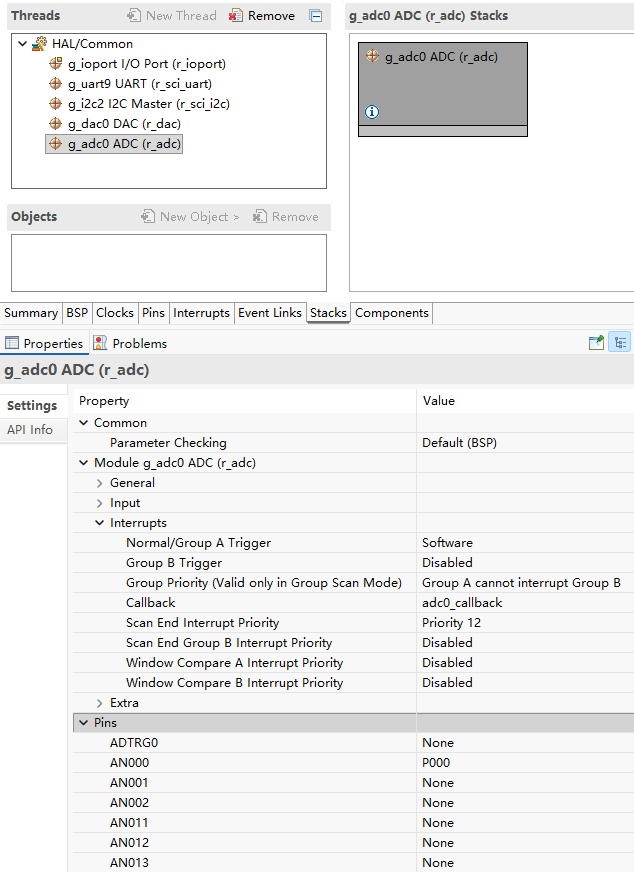Viewport: 634px width, 872px height.
Task: Open the Pins tab
Action: (153, 313)
